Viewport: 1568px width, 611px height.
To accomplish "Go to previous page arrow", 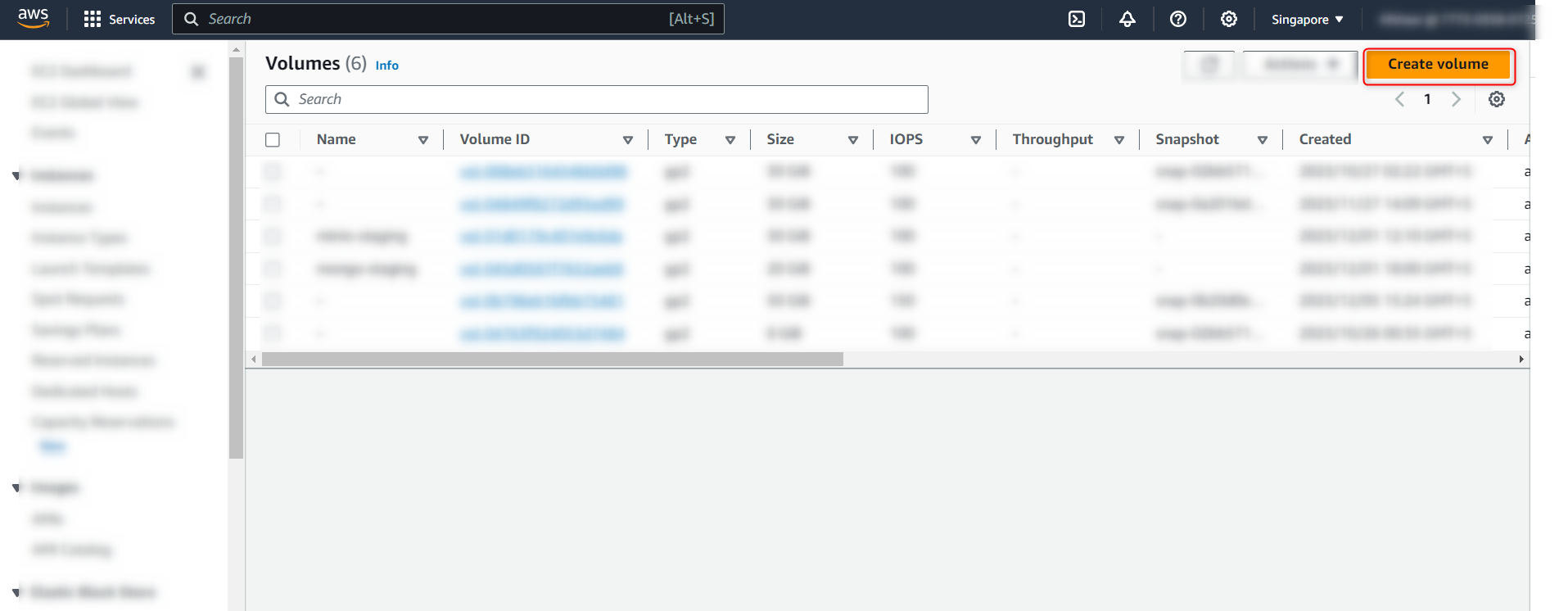I will coord(1400,99).
